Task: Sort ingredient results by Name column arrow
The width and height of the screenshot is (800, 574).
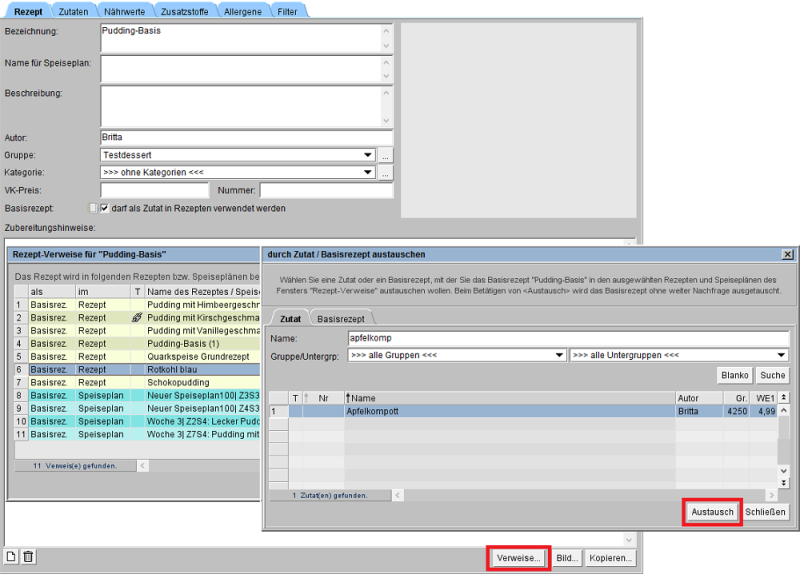Action: pyautogui.click(x=348, y=397)
